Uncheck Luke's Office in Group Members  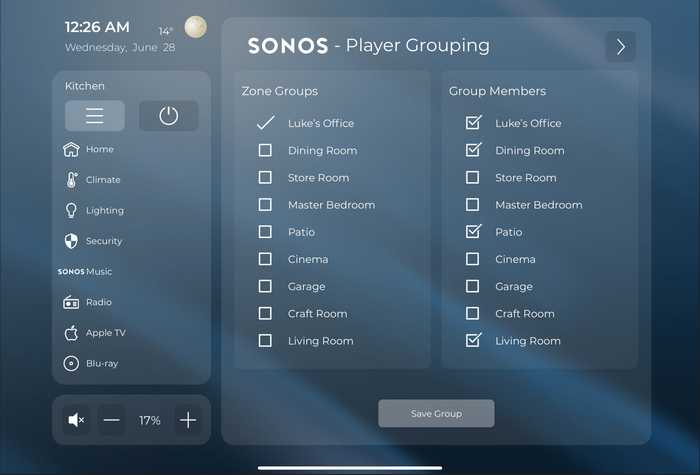[x=473, y=122]
